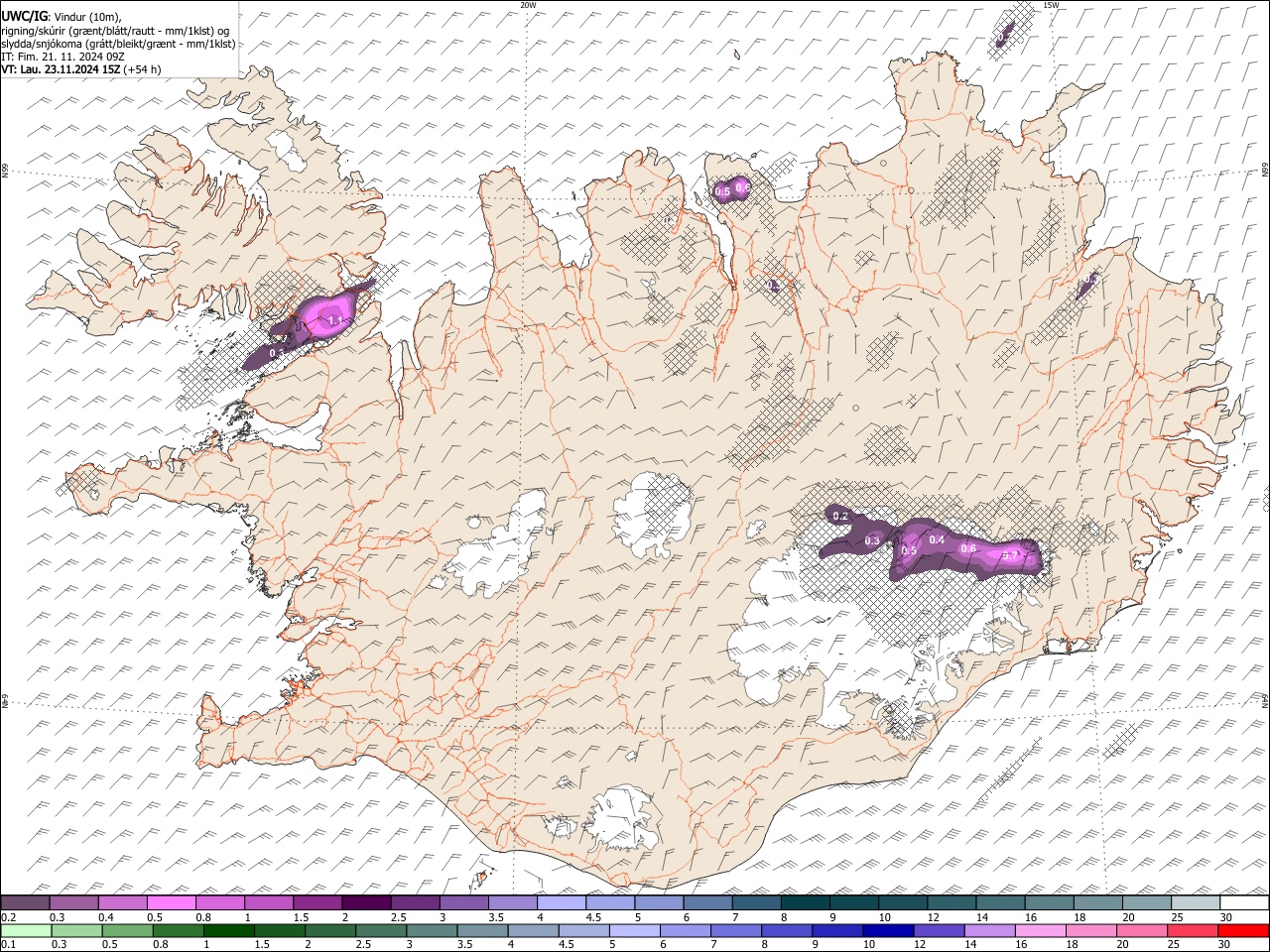
Task: Select the light violet 14 swatch in lower row
Action: pos(990,930)
